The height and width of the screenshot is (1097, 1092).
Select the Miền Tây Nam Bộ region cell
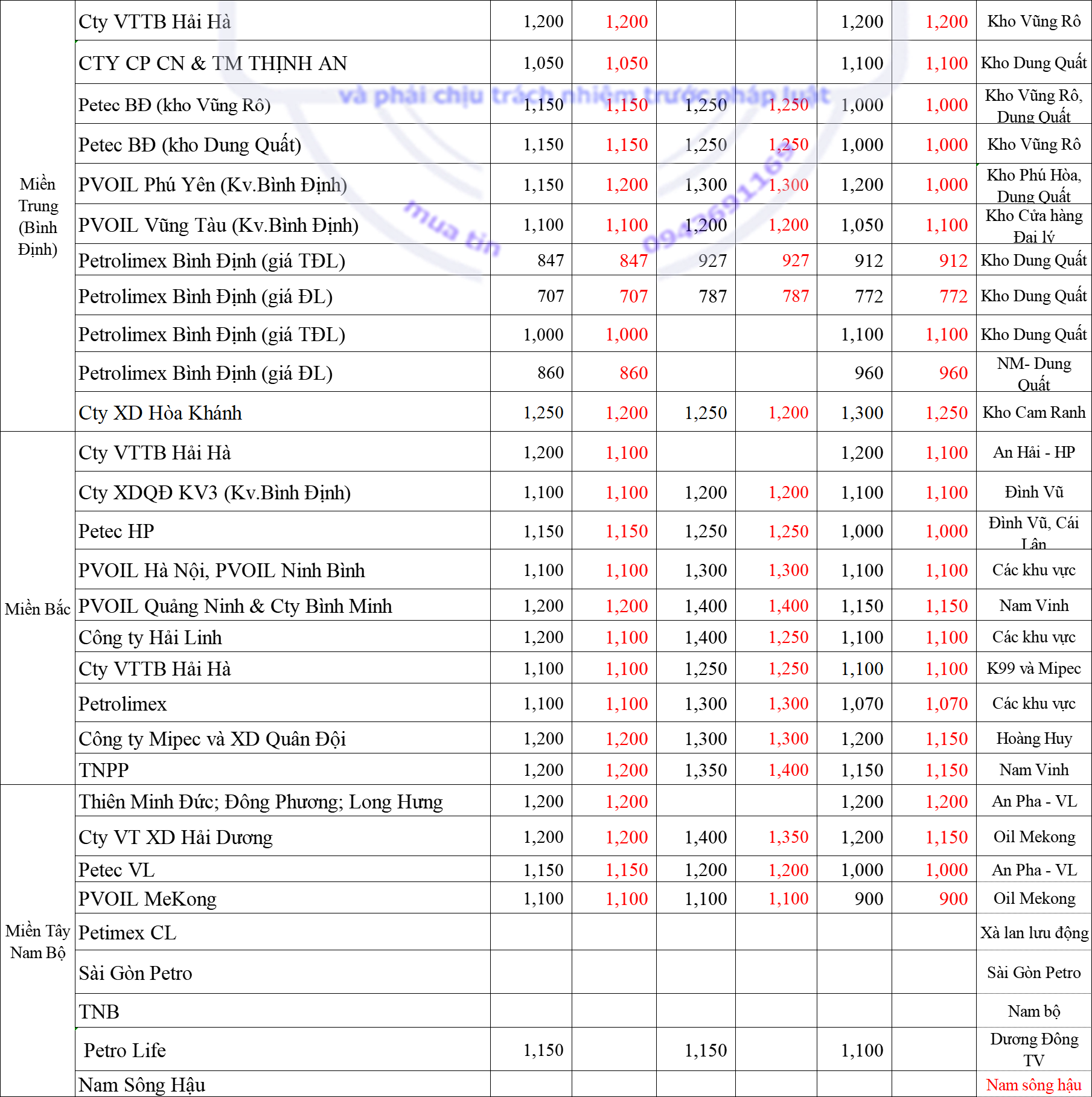(37, 941)
